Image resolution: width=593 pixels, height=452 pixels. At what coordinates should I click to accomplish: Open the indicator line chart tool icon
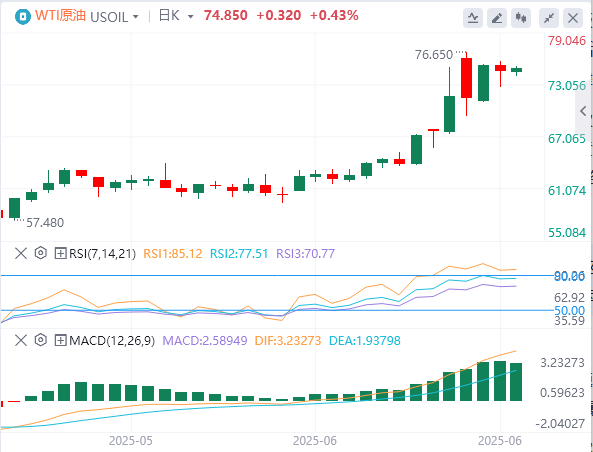[473, 18]
